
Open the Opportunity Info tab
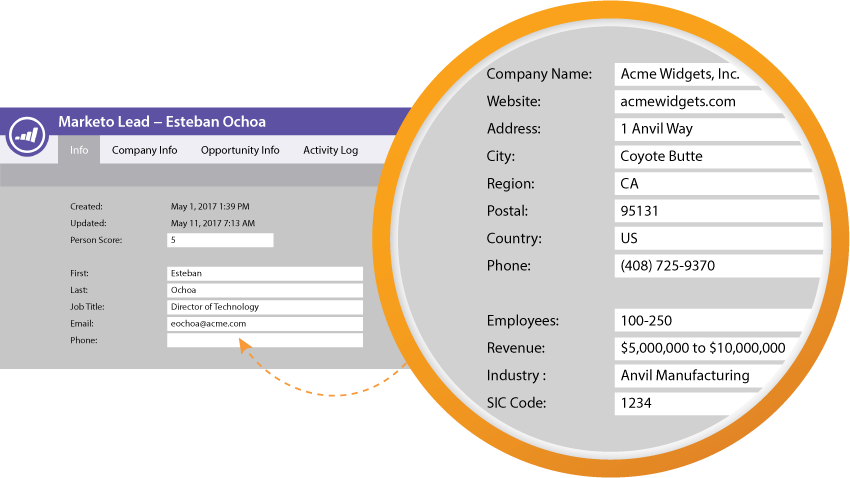[x=240, y=150]
